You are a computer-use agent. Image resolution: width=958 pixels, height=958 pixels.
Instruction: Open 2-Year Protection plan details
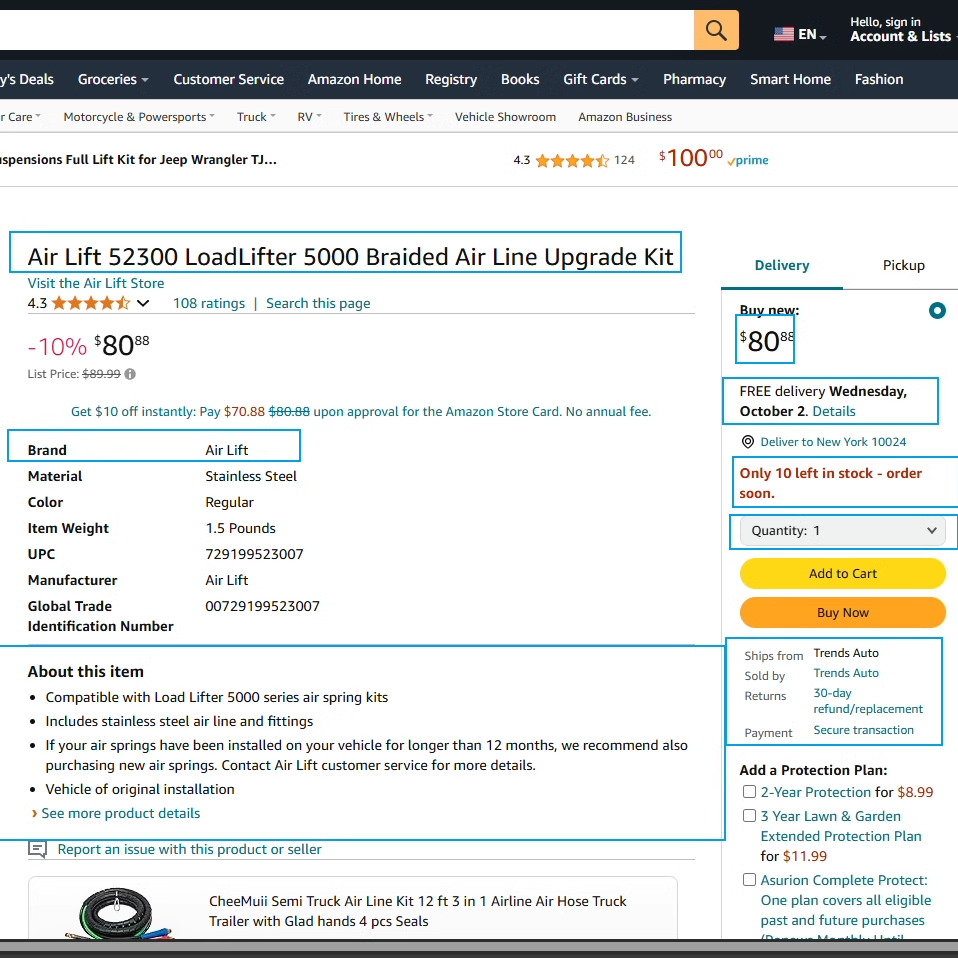click(816, 792)
